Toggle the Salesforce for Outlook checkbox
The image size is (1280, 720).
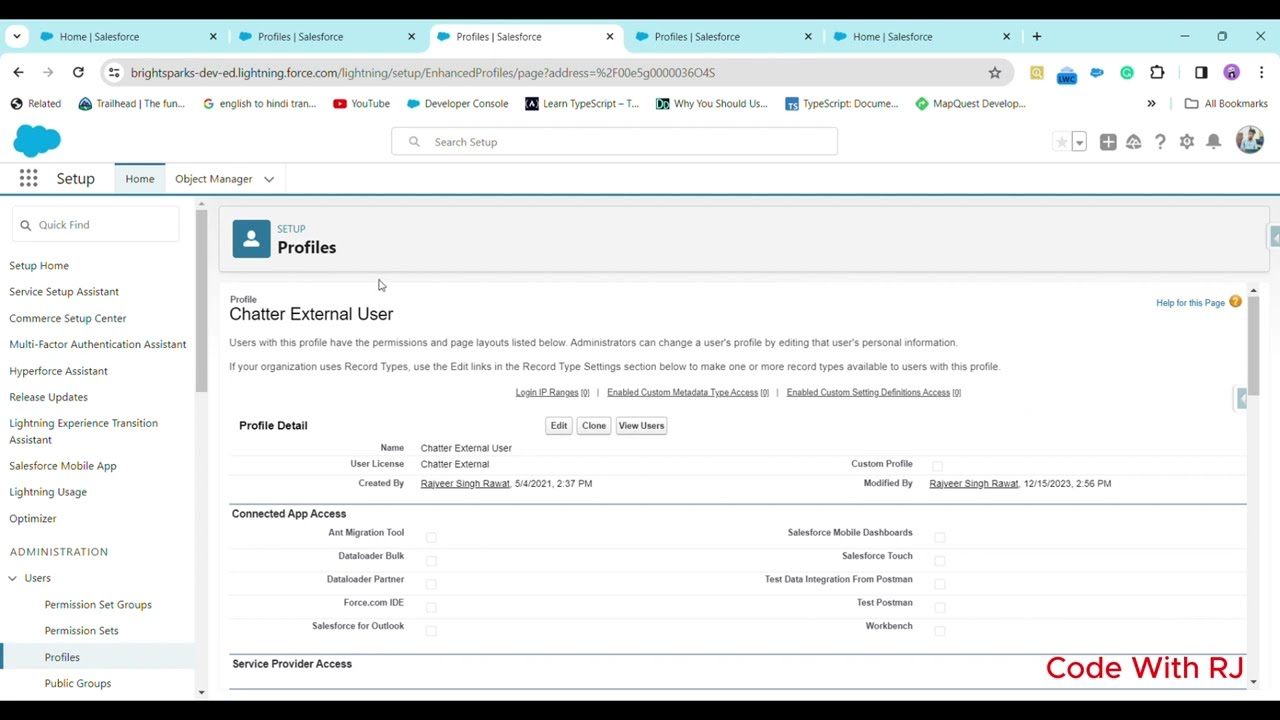(x=431, y=630)
